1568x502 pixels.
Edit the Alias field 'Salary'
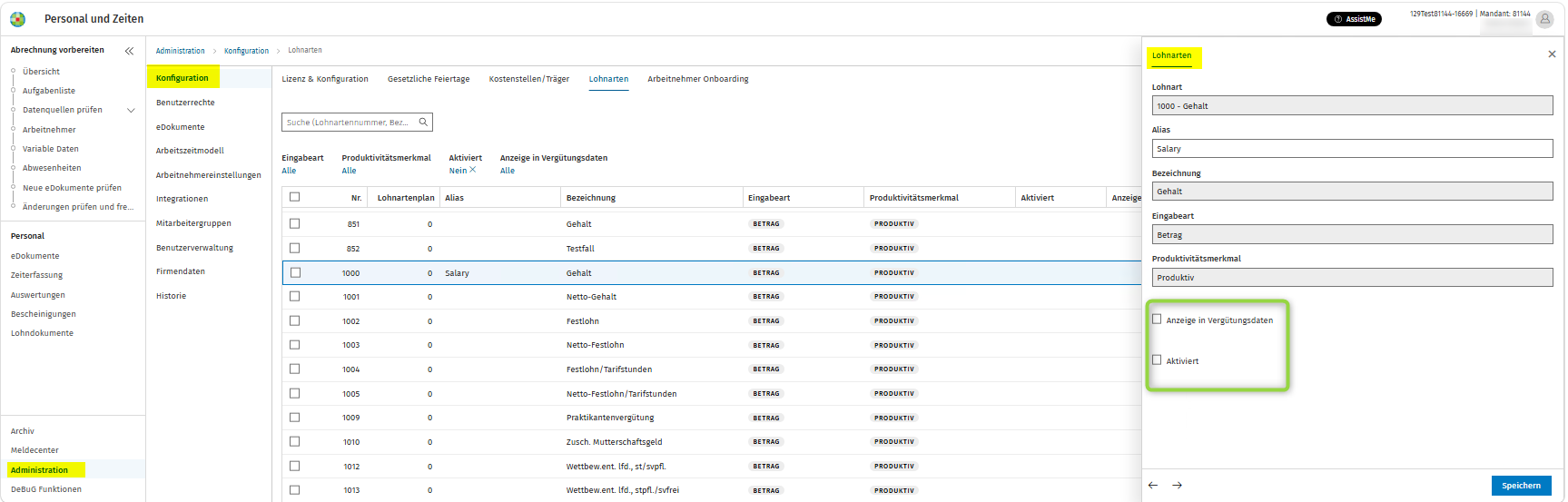click(x=1352, y=149)
